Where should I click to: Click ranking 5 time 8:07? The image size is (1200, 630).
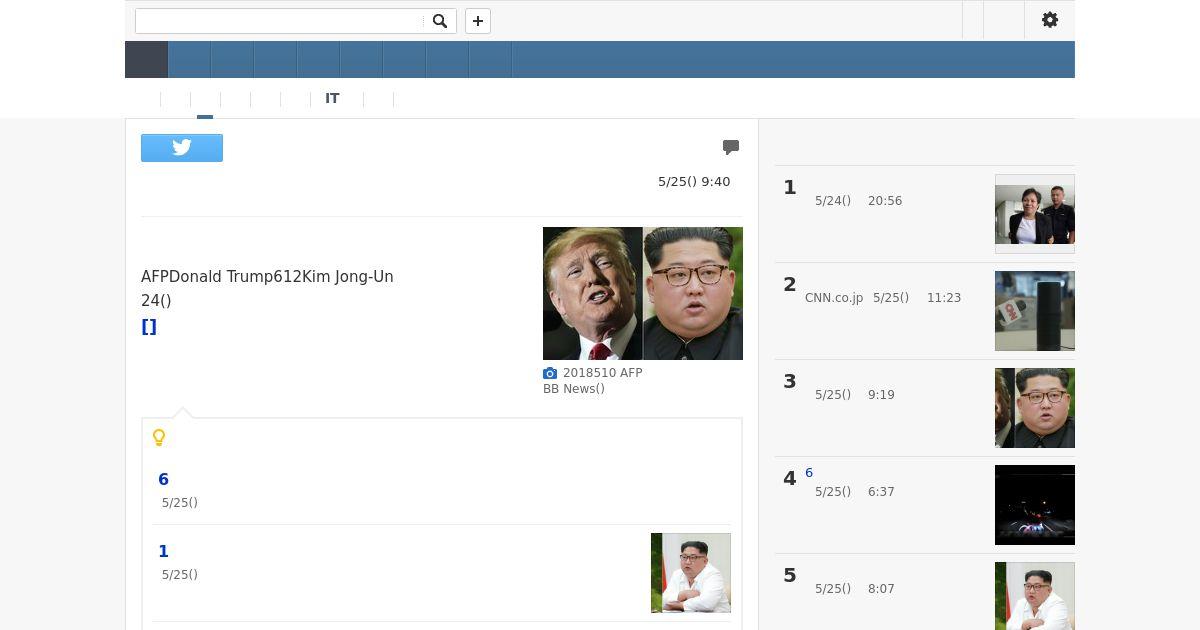(881, 589)
